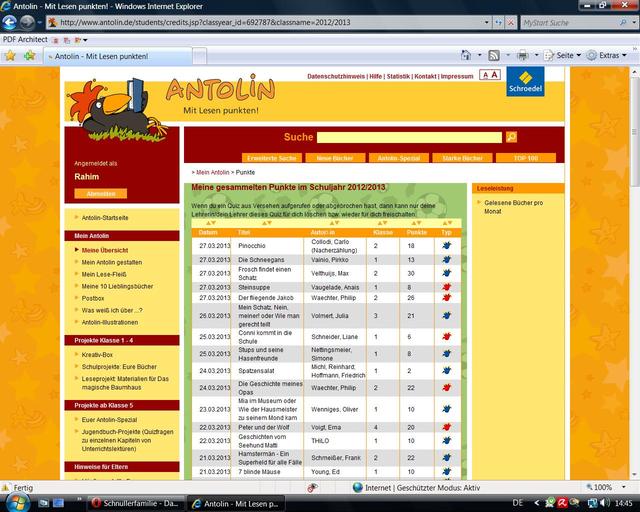Click the bird icon in Pinocchio row
The image size is (640, 512).
447,245
